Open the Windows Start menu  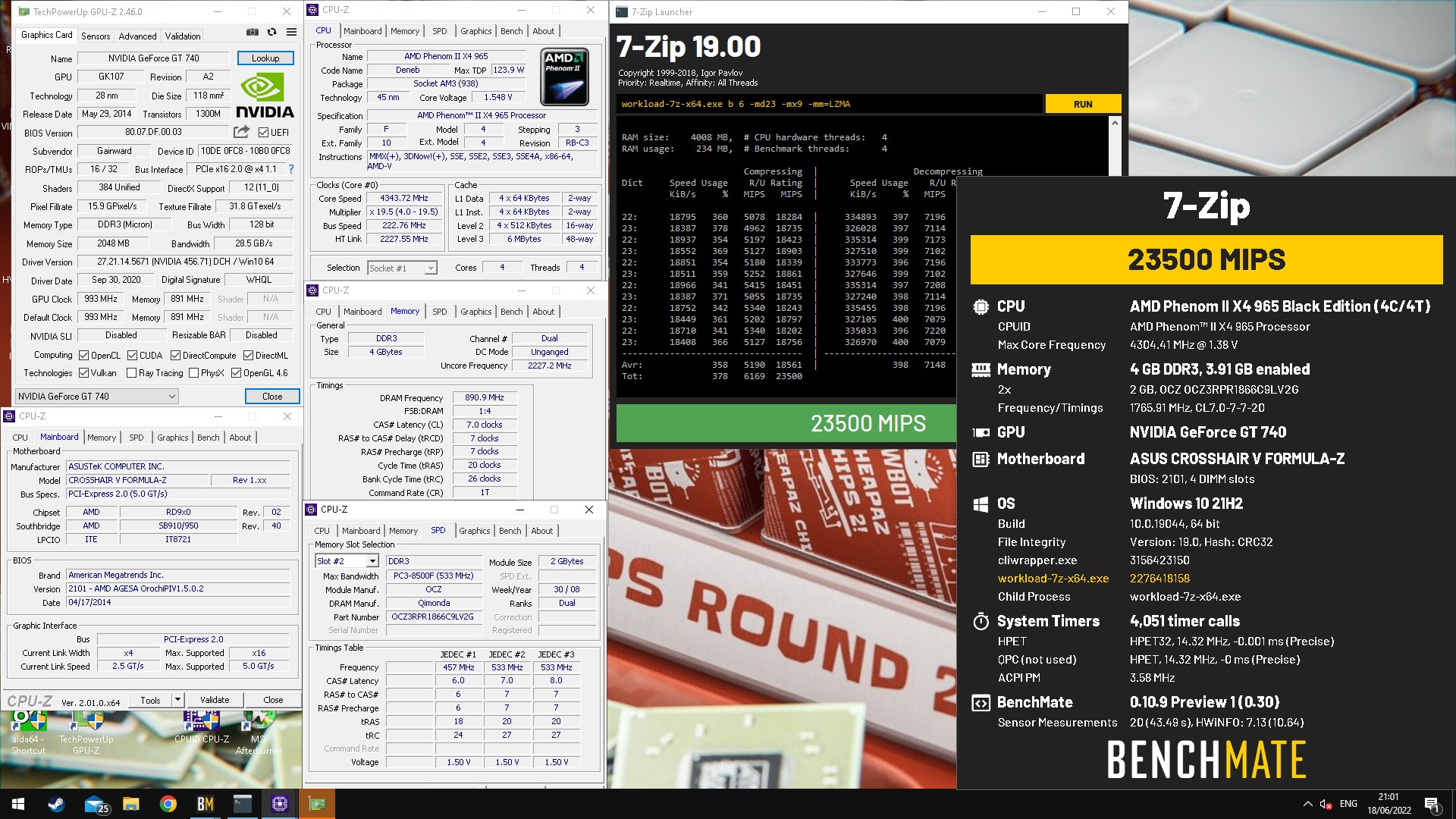coord(18,804)
